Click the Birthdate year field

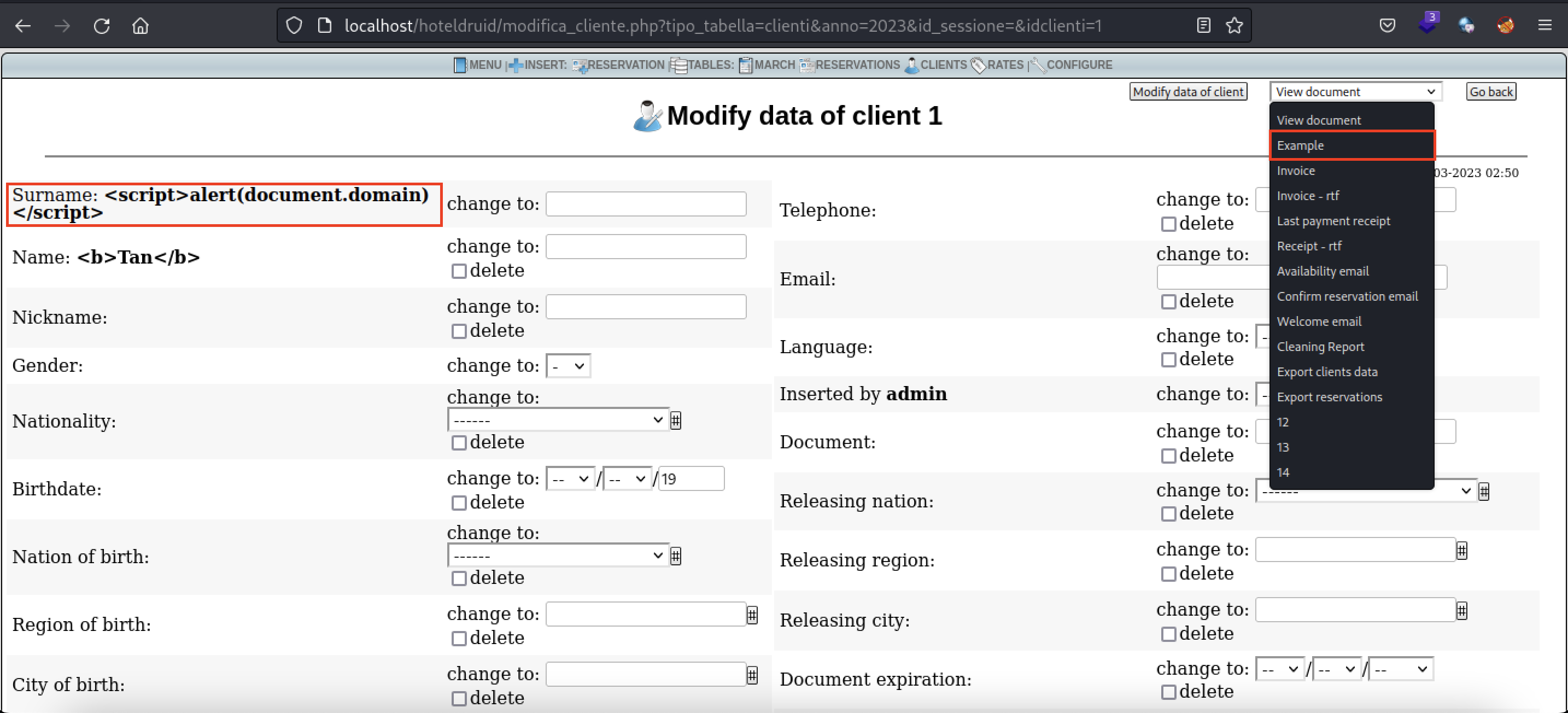click(692, 479)
